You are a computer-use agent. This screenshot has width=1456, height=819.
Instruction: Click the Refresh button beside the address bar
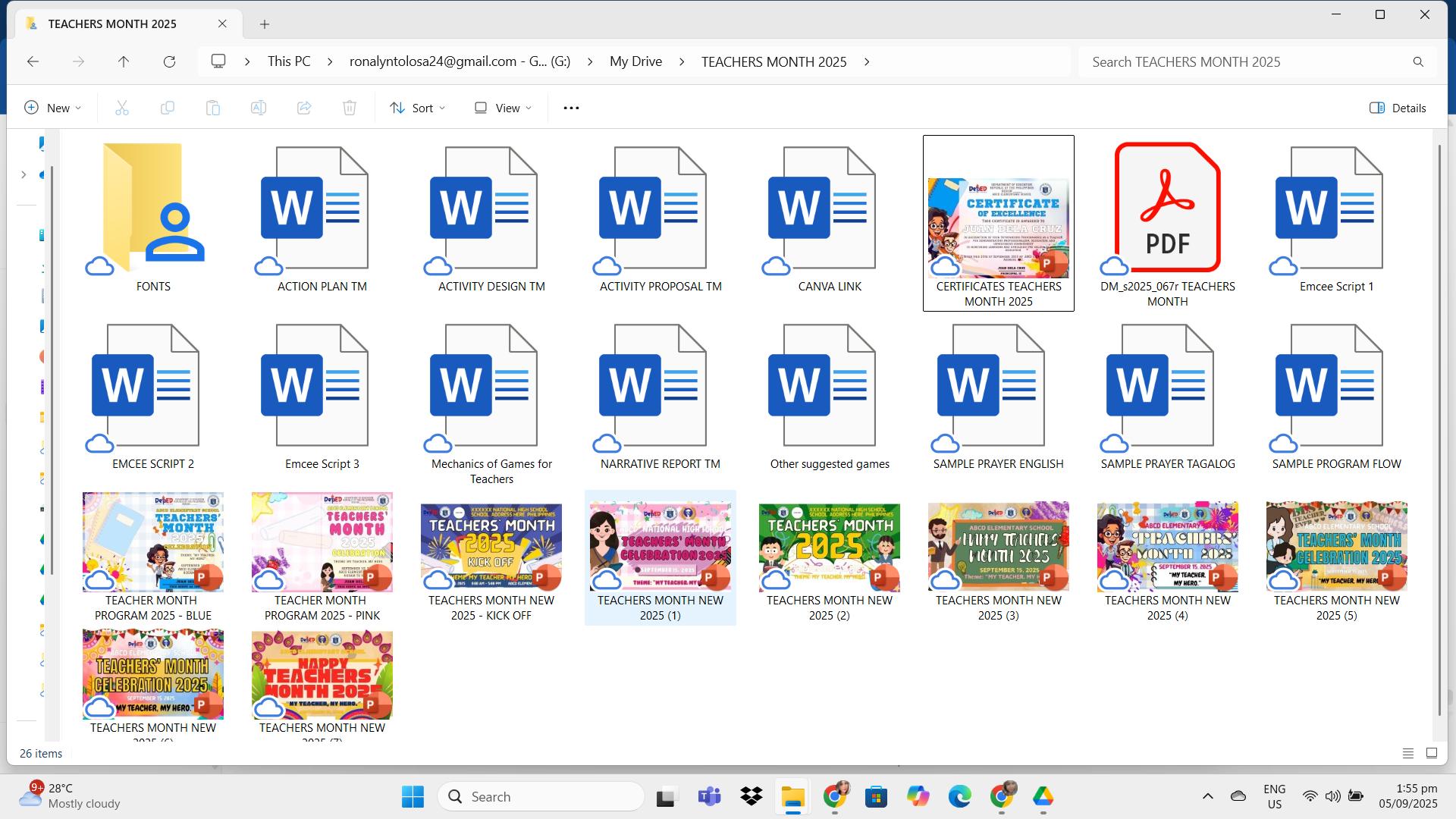click(169, 61)
